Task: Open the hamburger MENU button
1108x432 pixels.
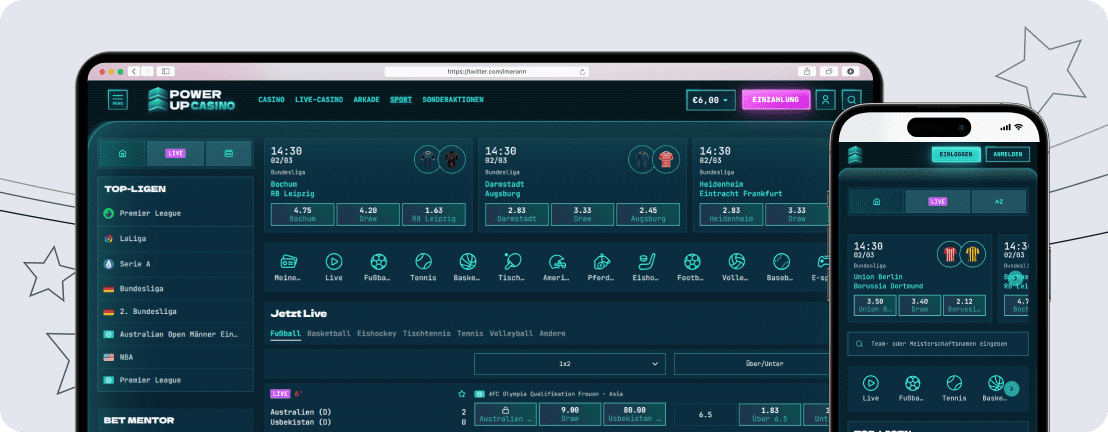Action: pyautogui.click(x=118, y=100)
